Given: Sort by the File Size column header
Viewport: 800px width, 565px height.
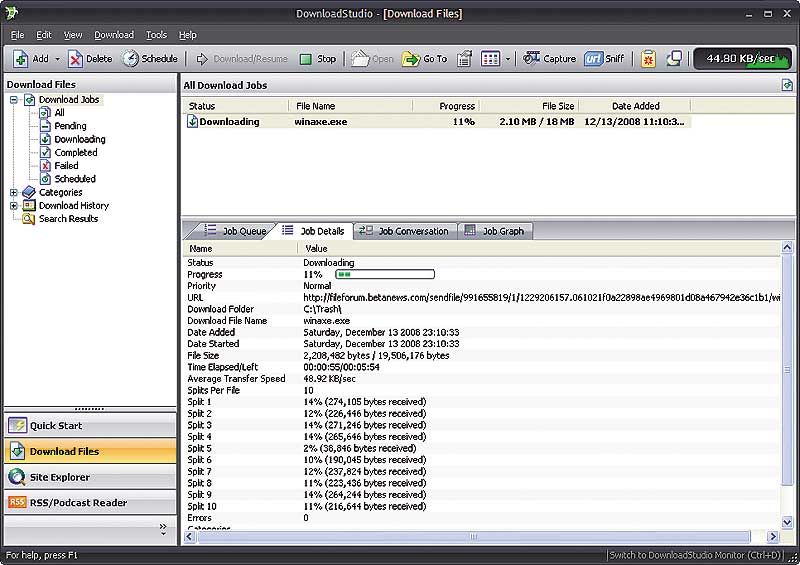Looking at the screenshot, I should [x=530, y=106].
